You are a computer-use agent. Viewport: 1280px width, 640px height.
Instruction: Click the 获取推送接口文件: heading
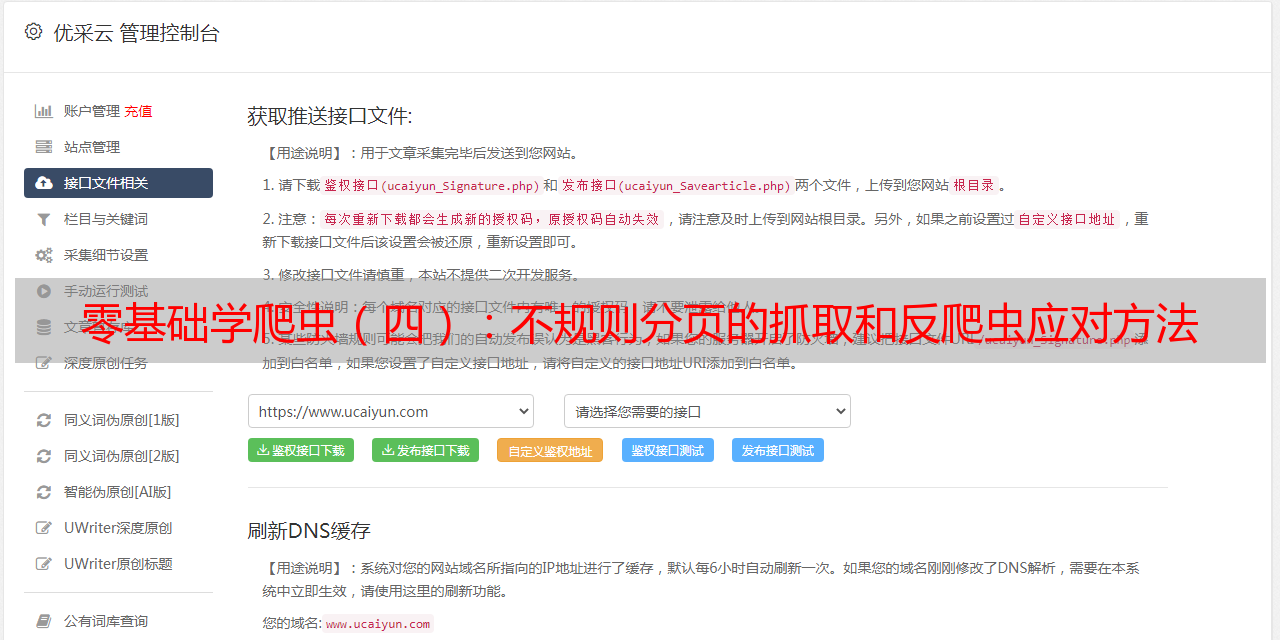click(330, 116)
